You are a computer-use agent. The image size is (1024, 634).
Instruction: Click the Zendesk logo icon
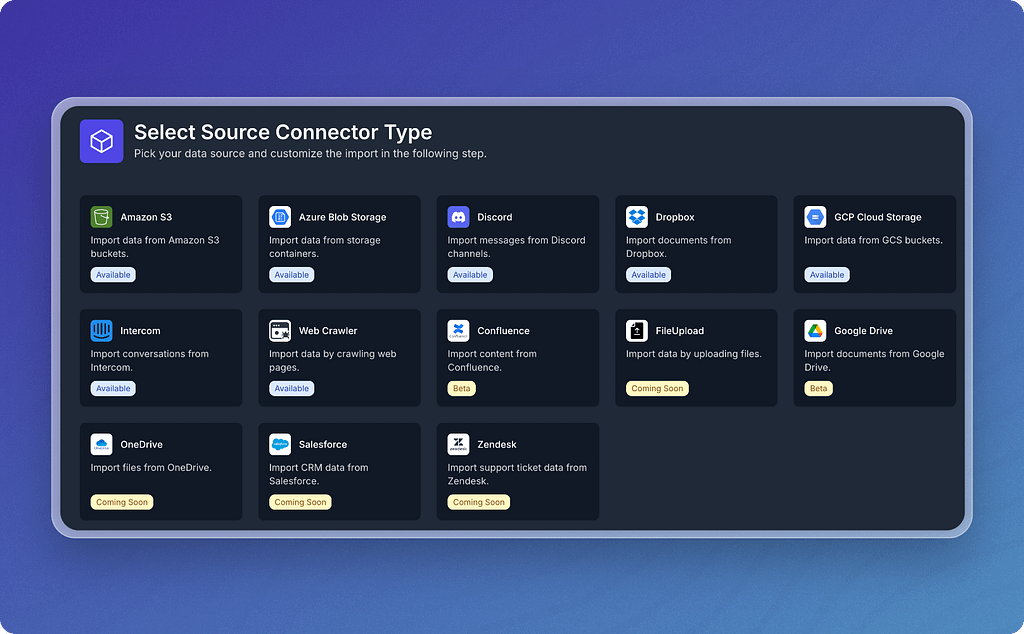pos(458,444)
